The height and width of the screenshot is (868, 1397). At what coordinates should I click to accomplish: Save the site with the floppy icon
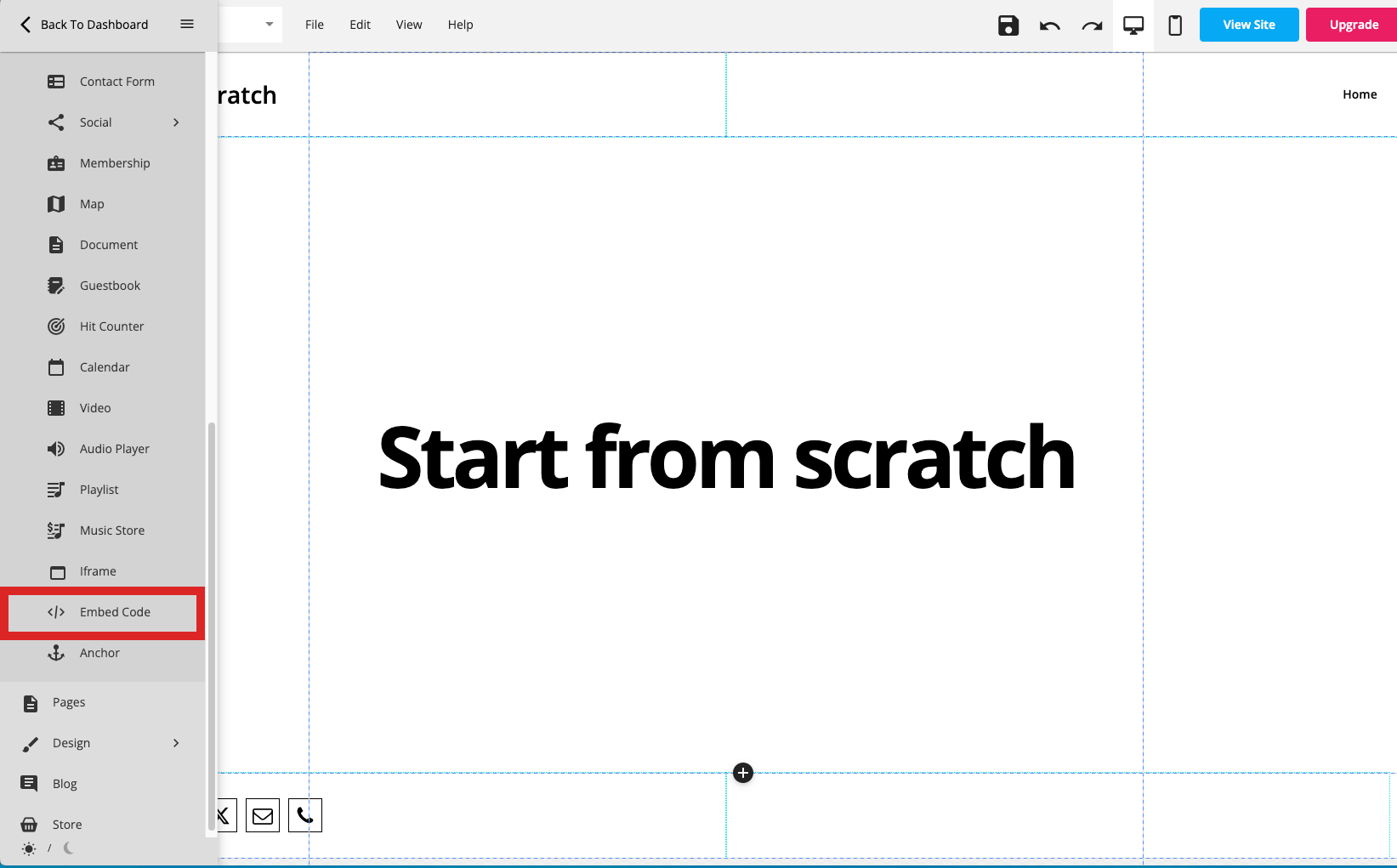pyautogui.click(x=1008, y=26)
